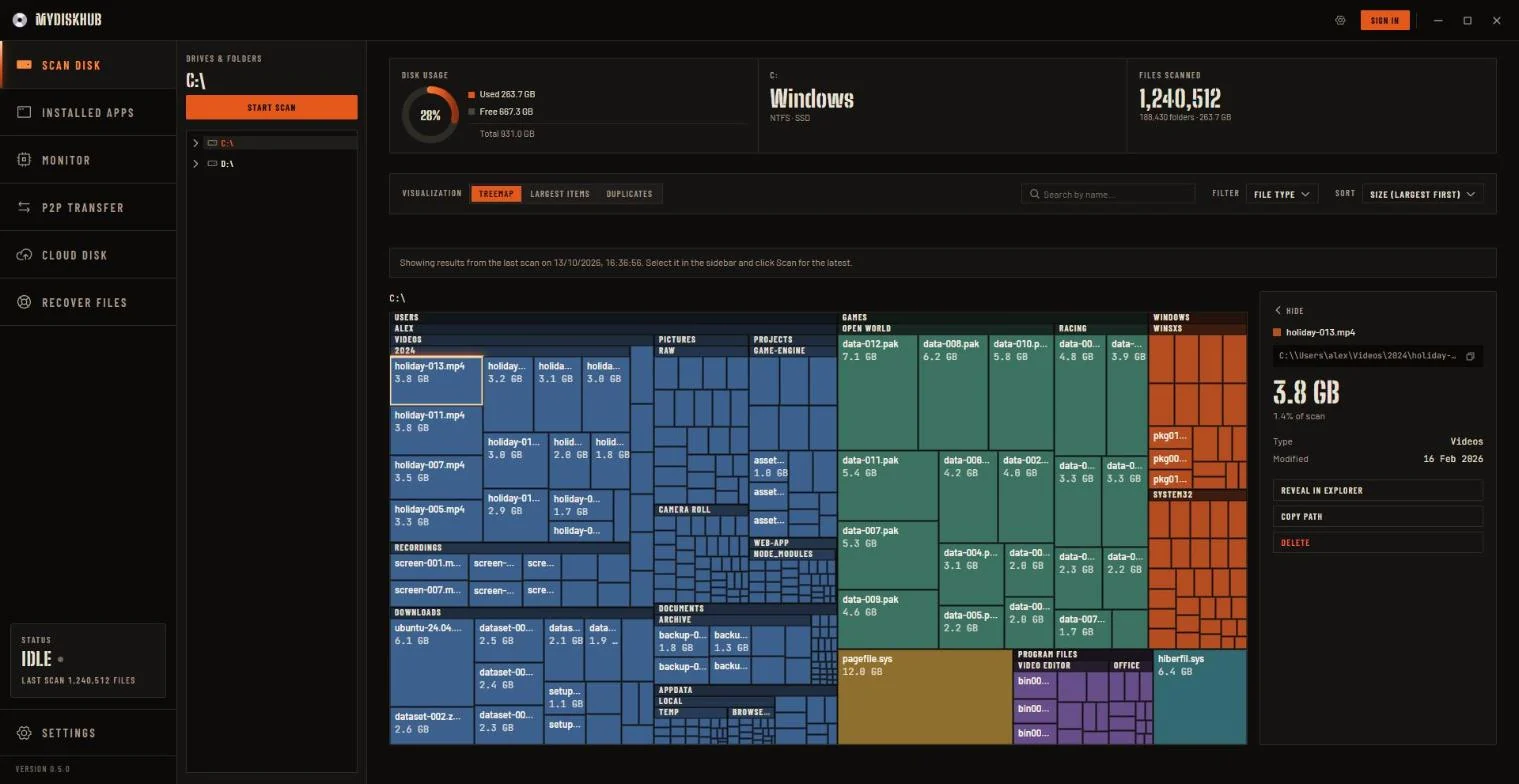Select the holiday-011.mp4 treemap block
Viewport: 1519px width, 784px height.
coord(436,431)
